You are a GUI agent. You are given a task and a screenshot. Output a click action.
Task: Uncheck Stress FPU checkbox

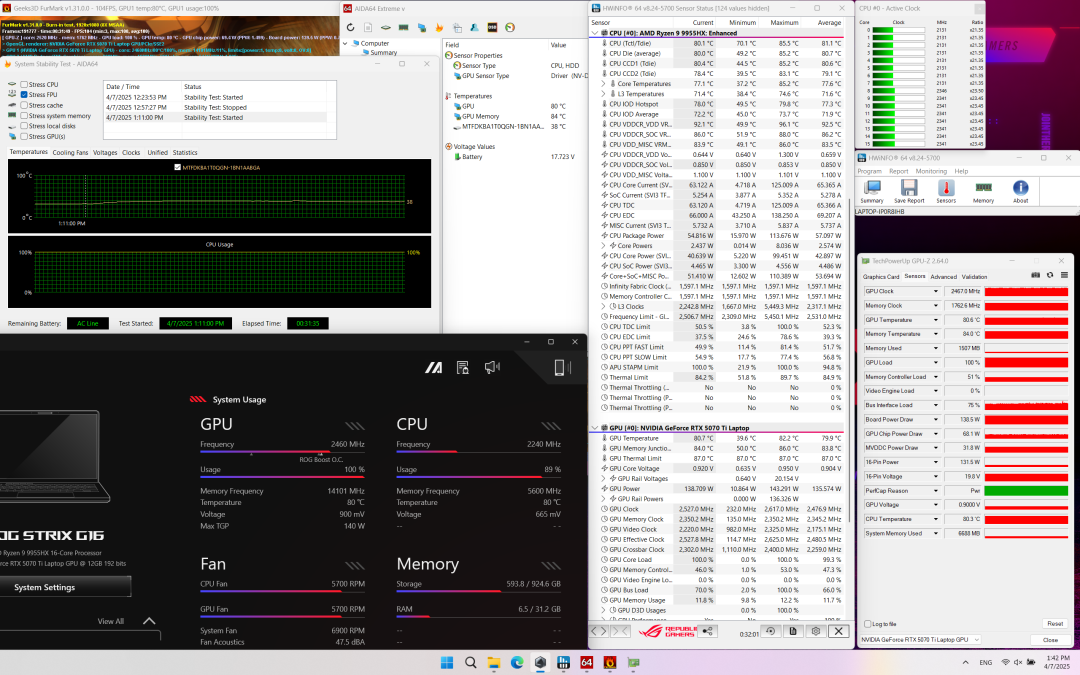[x=24, y=95]
